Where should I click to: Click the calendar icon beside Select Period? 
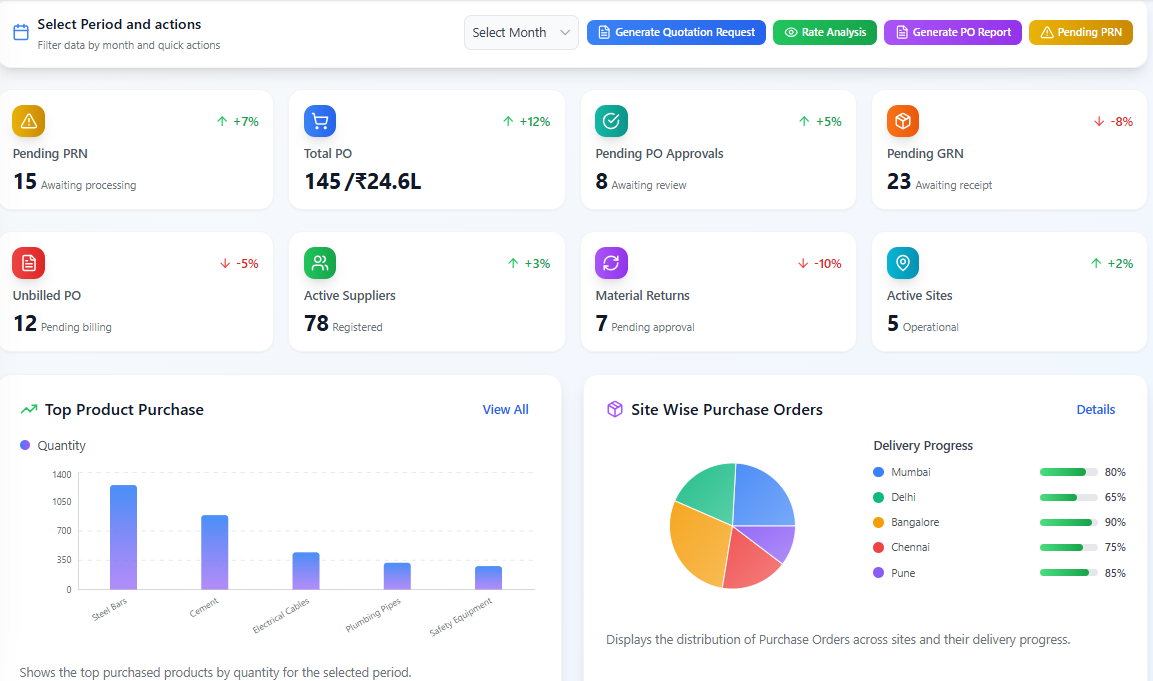(x=21, y=31)
